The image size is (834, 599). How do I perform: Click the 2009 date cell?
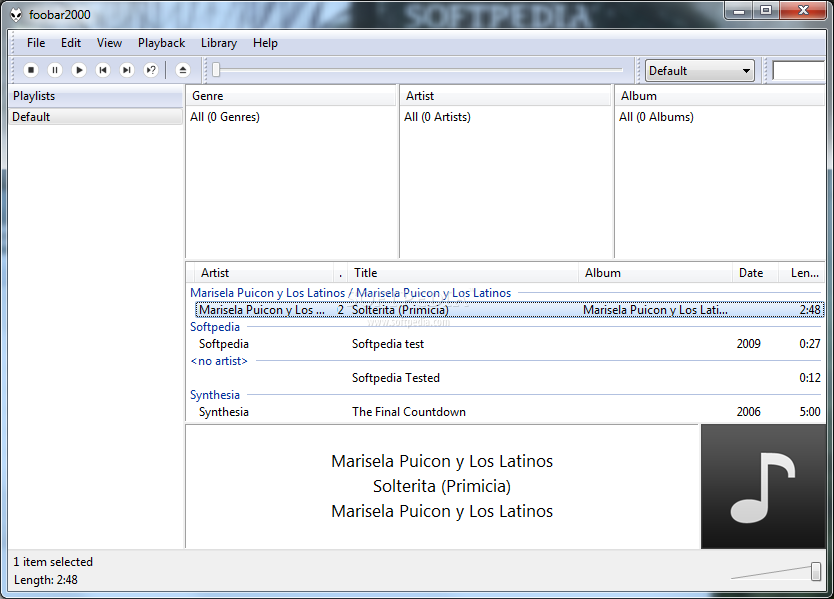click(748, 344)
